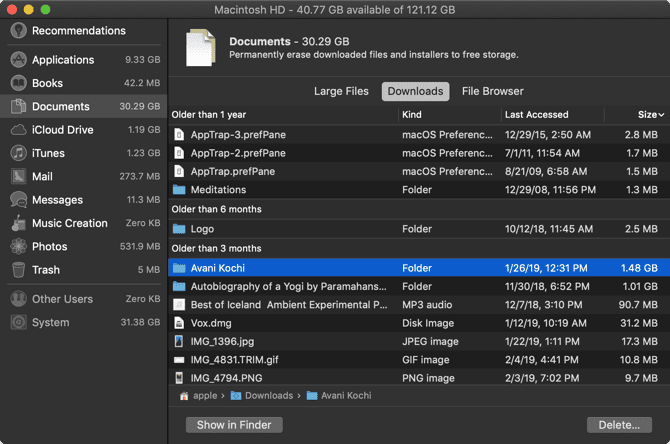The height and width of the screenshot is (444, 670).
Task: Click the Documents sidebar icon
Action: (18, 106)
